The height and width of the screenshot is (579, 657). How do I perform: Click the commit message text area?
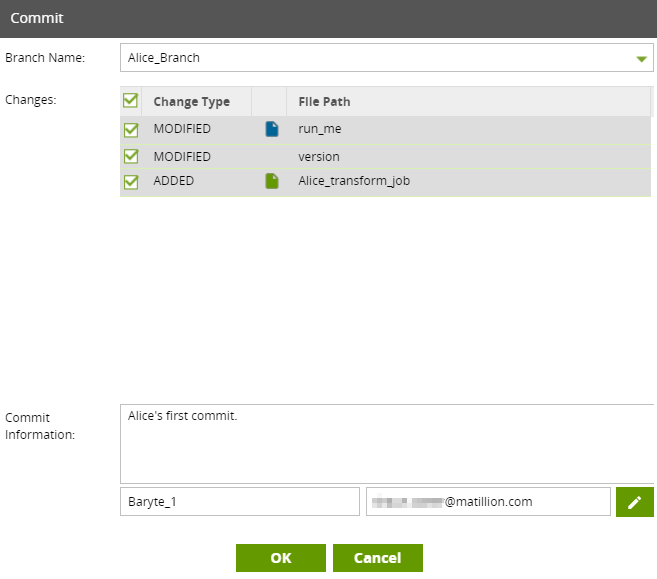point(387,444)
